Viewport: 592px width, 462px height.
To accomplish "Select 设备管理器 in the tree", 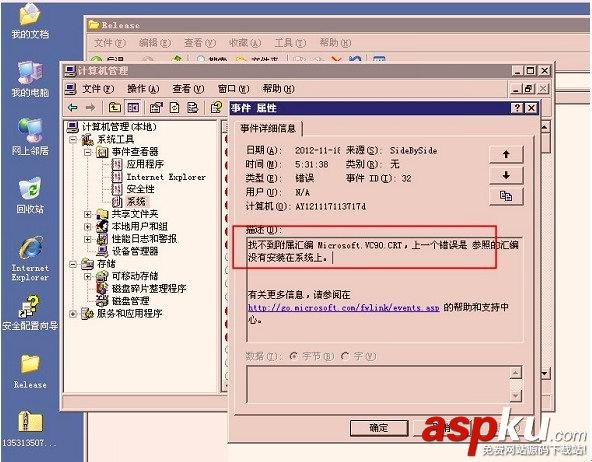I will 135,251.
